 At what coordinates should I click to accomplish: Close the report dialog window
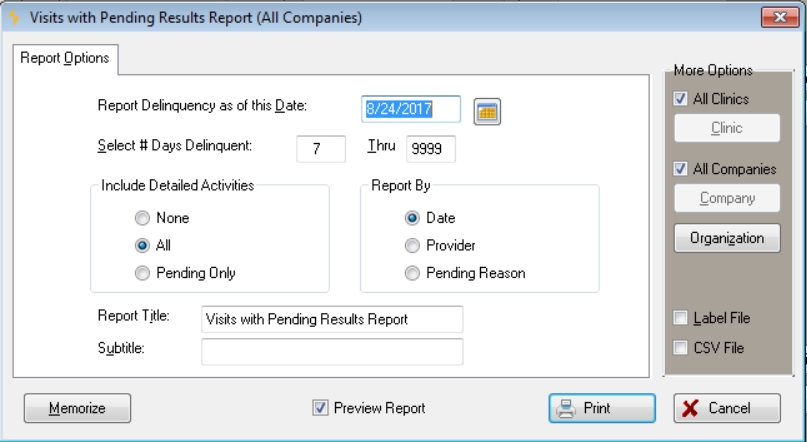tap(780, 17)
